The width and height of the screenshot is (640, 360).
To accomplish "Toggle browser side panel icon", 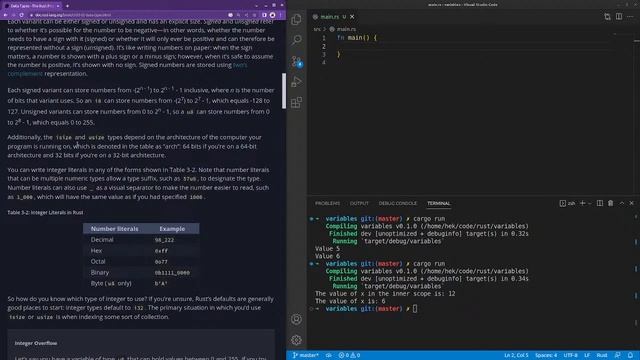I will pyautogui.click(x=264, y=15).
